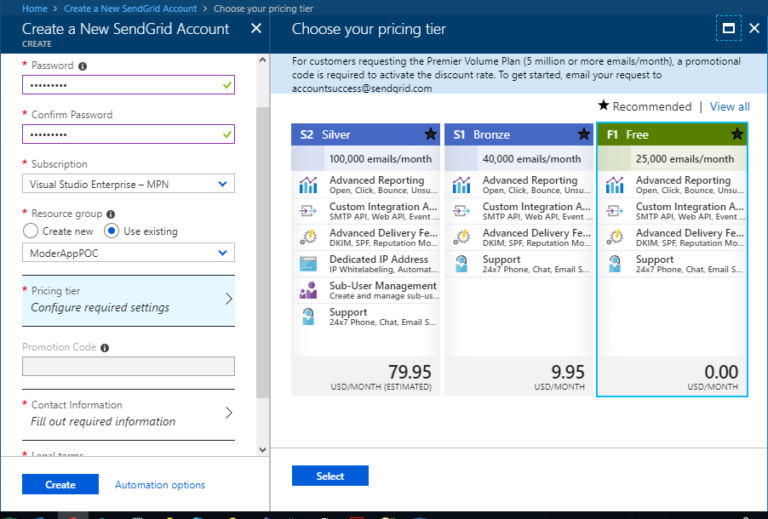
Task: Select the Use existing radio button
Action: (112, 231)
